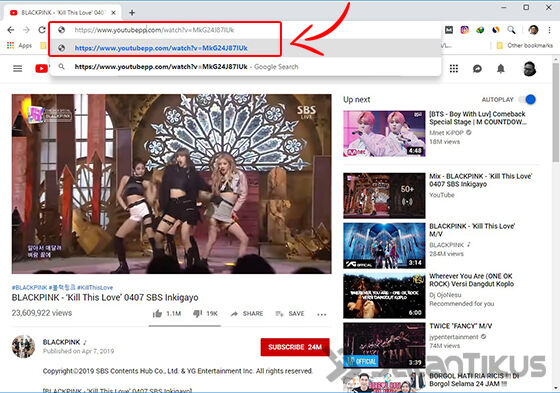The width and height of the screenshot is (560, 393).
Task: Open the three-dot more actions under video
Action: click(x=321, y=314)
